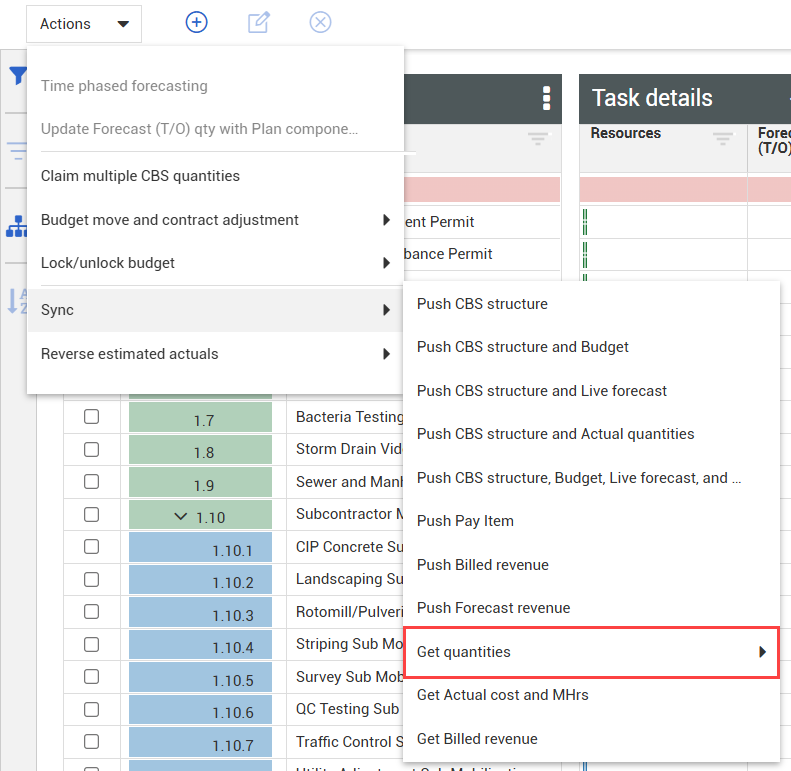The image size is (791, 771).
Task: Expand the Get quantities submenu
Action: pos(590,652)
